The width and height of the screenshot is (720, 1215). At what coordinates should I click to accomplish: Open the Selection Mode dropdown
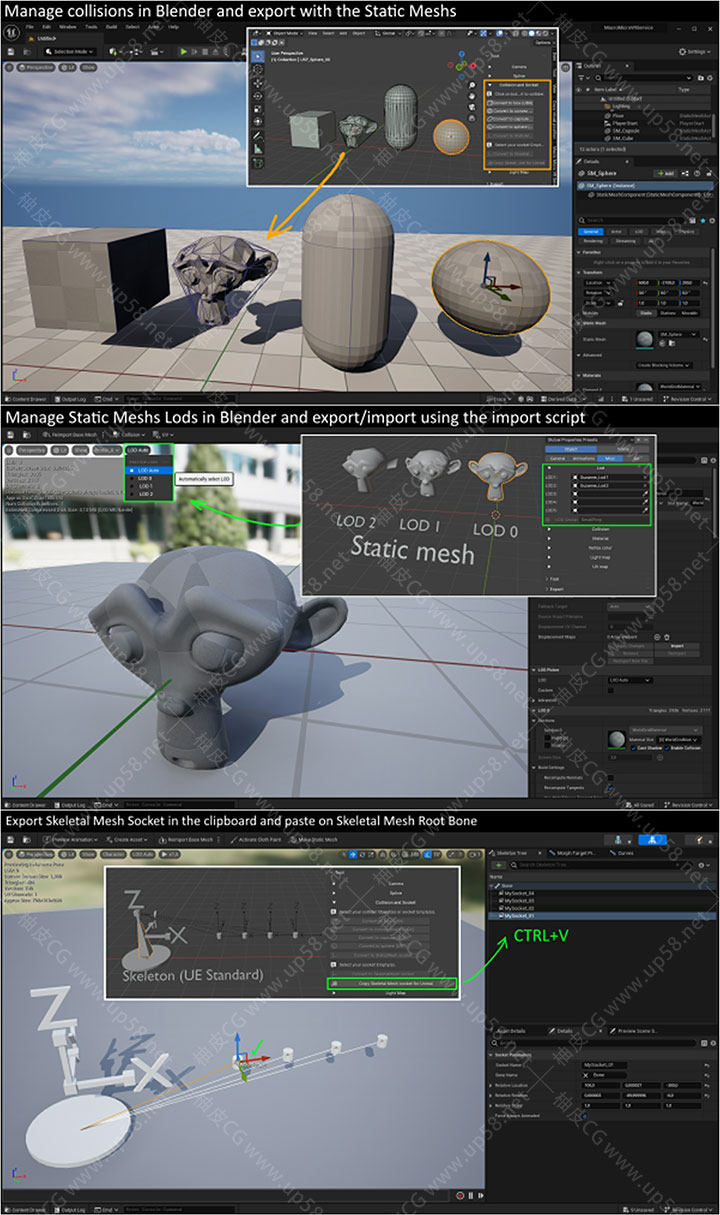tap(69, 51)
